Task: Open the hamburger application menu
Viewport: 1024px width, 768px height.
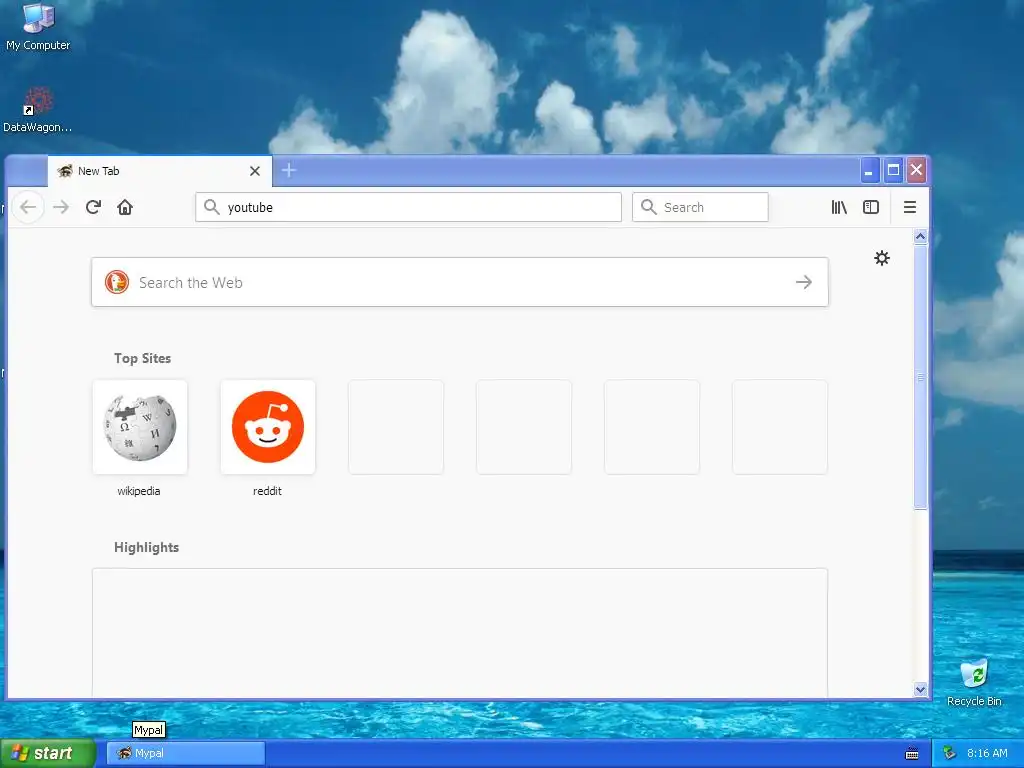Action: (910, 207)
